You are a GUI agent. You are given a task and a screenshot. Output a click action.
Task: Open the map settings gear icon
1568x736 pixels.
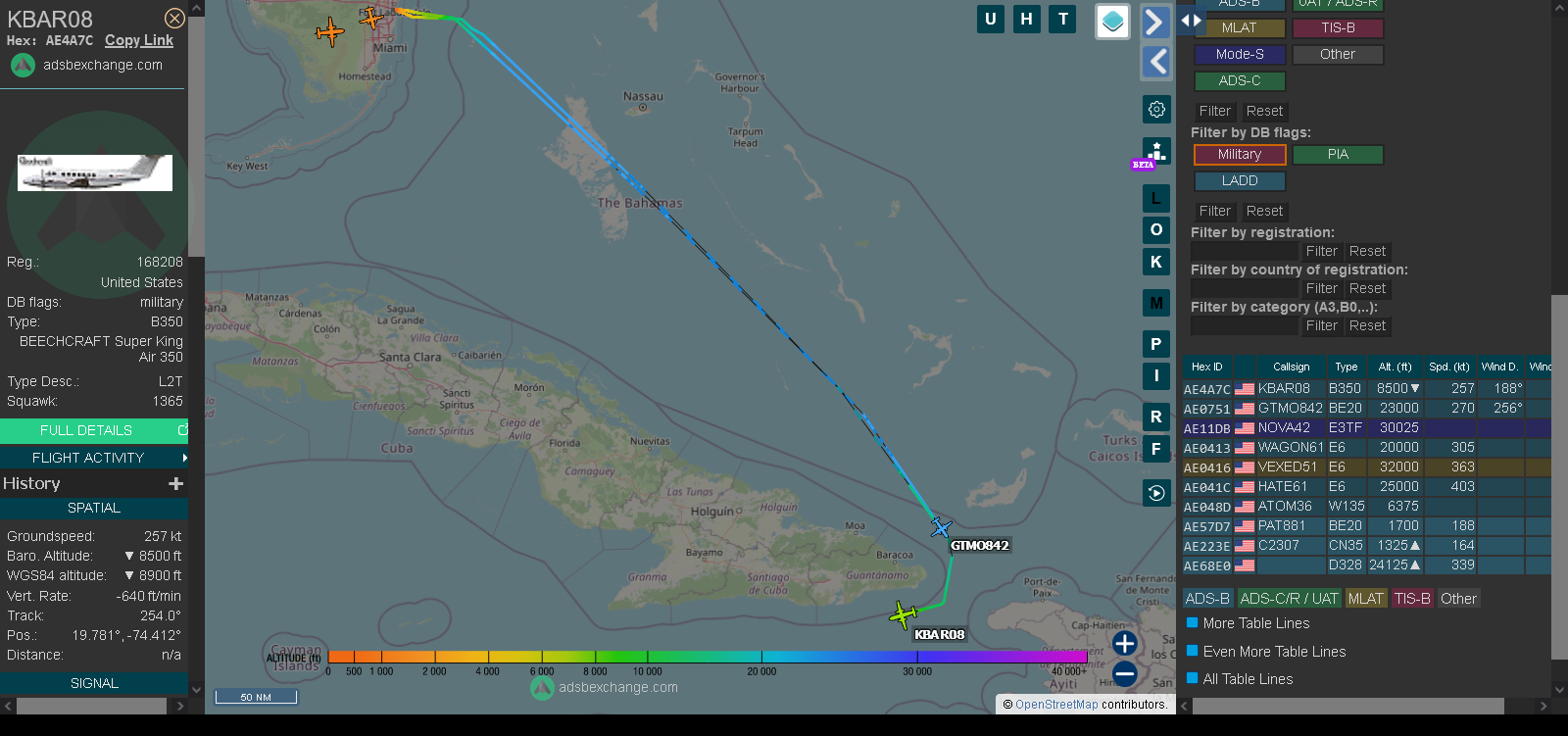1156,109
